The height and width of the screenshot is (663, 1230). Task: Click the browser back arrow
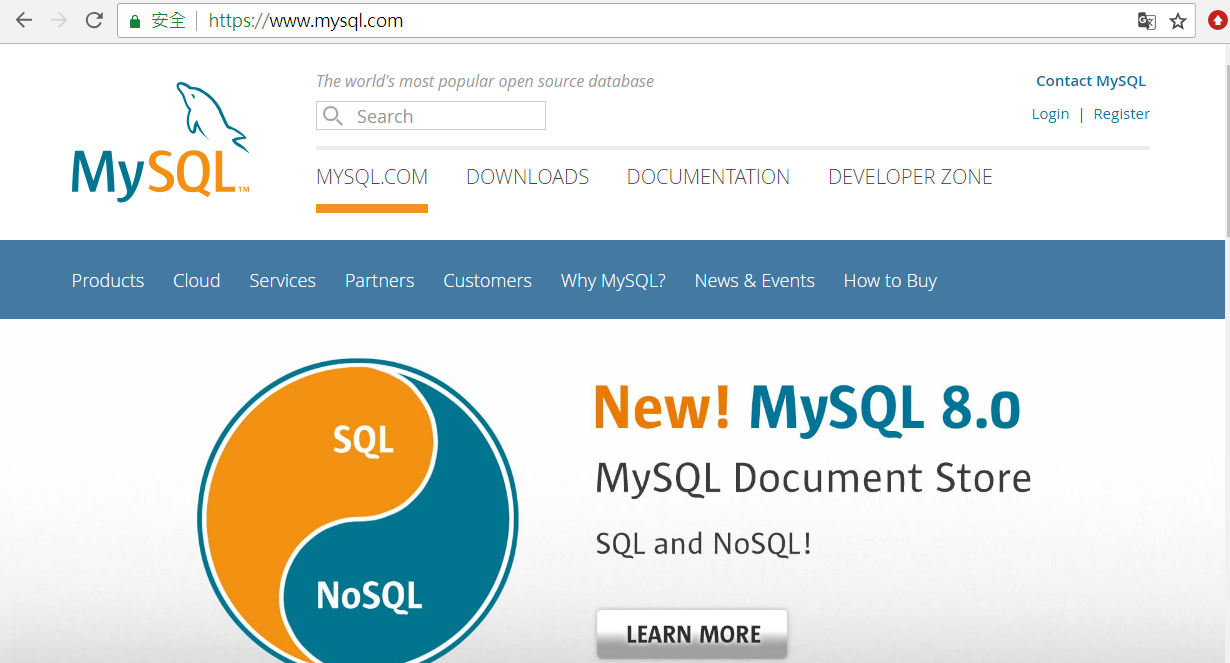click(24, 20)
